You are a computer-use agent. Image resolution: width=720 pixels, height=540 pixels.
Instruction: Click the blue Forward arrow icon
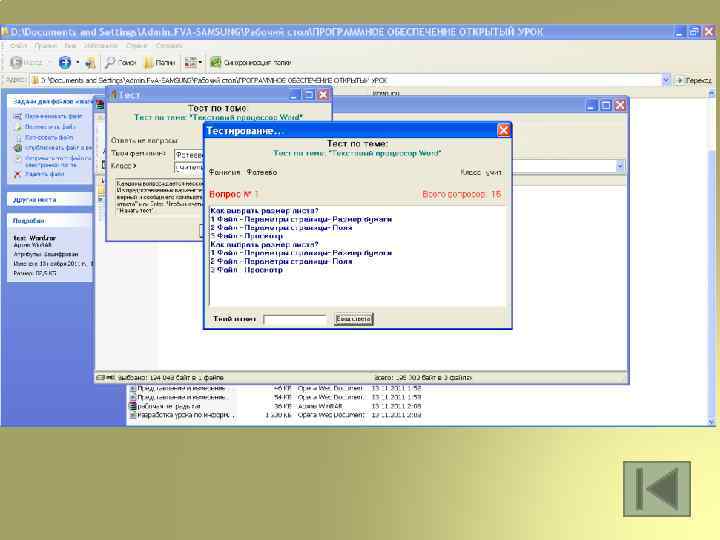pyautogui.click(x=65, y=62)
